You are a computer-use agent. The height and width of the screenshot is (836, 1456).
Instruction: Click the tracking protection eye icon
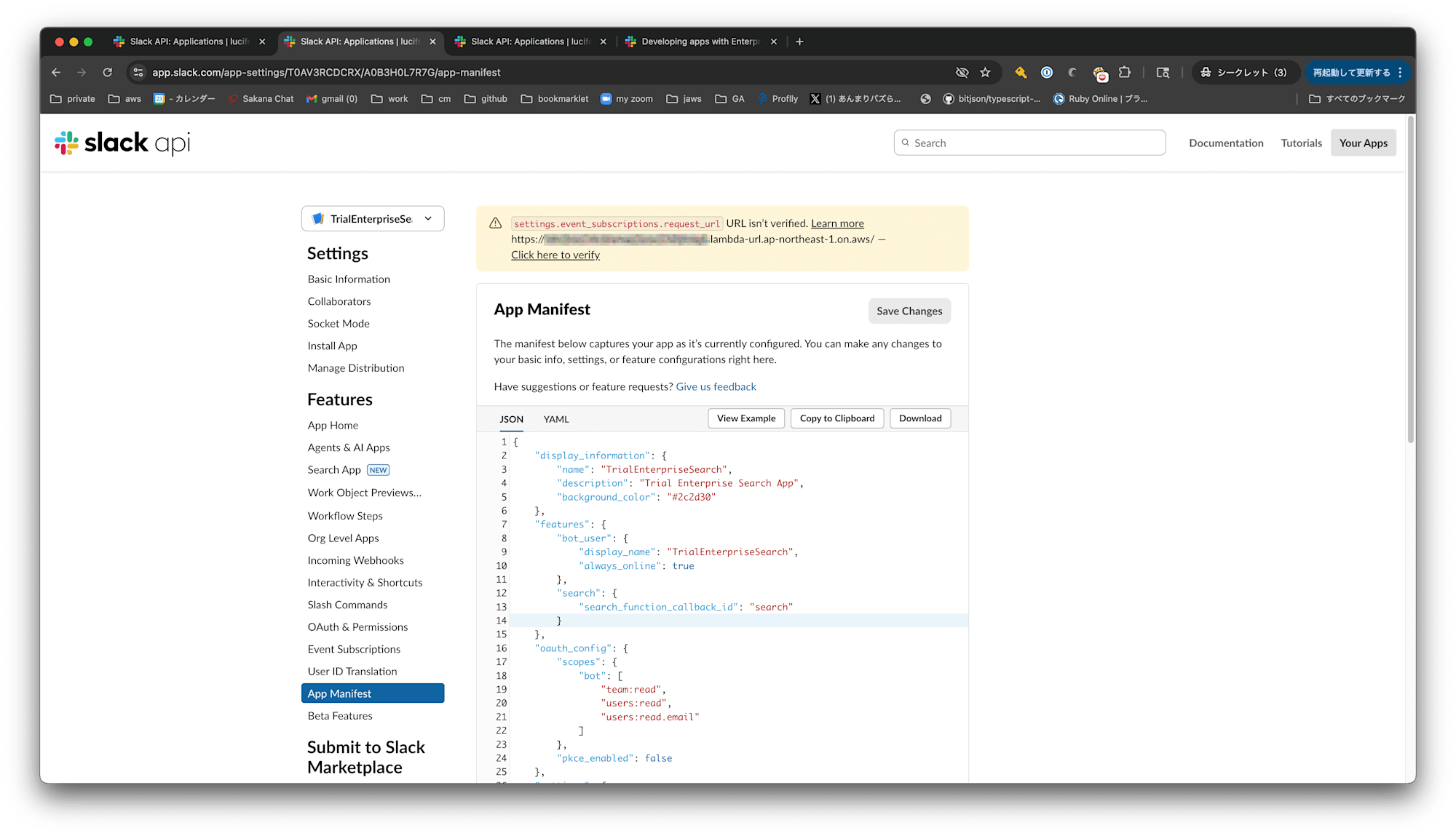pos(962,72)
